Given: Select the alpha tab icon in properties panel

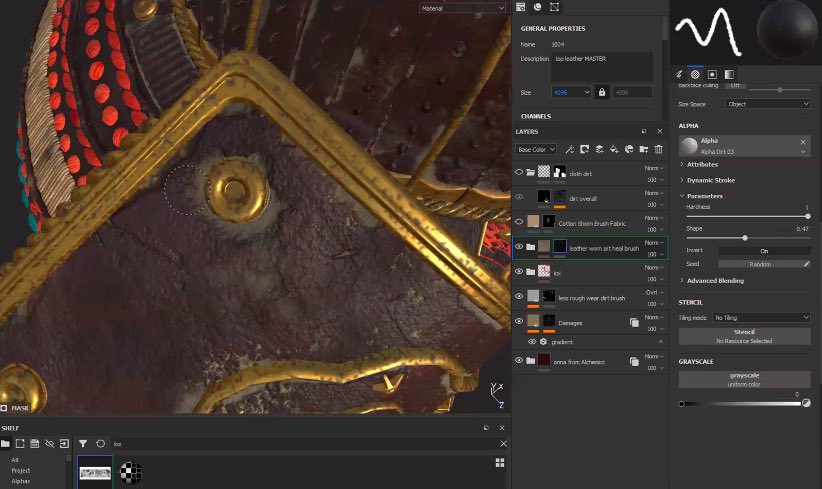Looking at the screenshot, I should click(x=695, y=74).
